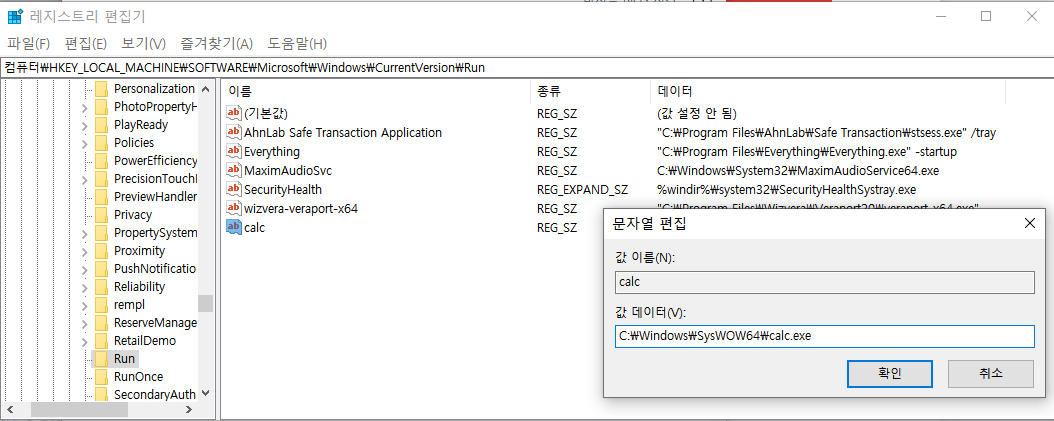This screenshot has width=1054, height=421.
Task: Click the 값 데이터 input field
Action: [825, 336]
